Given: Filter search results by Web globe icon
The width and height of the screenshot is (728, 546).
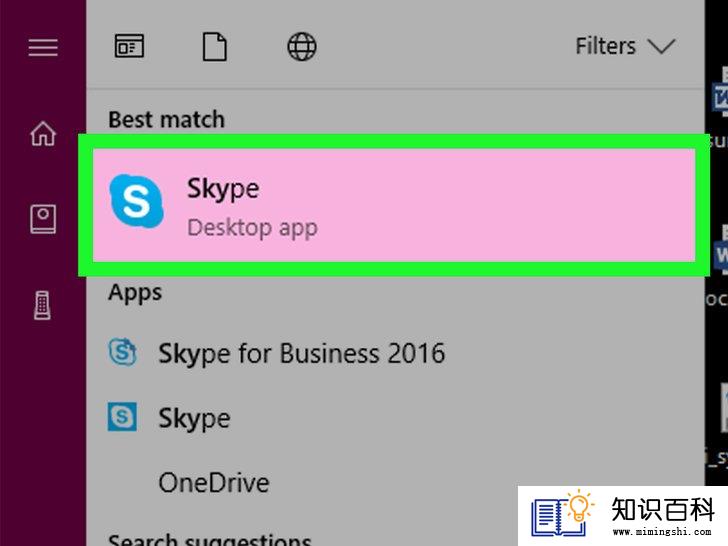Looking at the screenshot, I should coord(302,46).
